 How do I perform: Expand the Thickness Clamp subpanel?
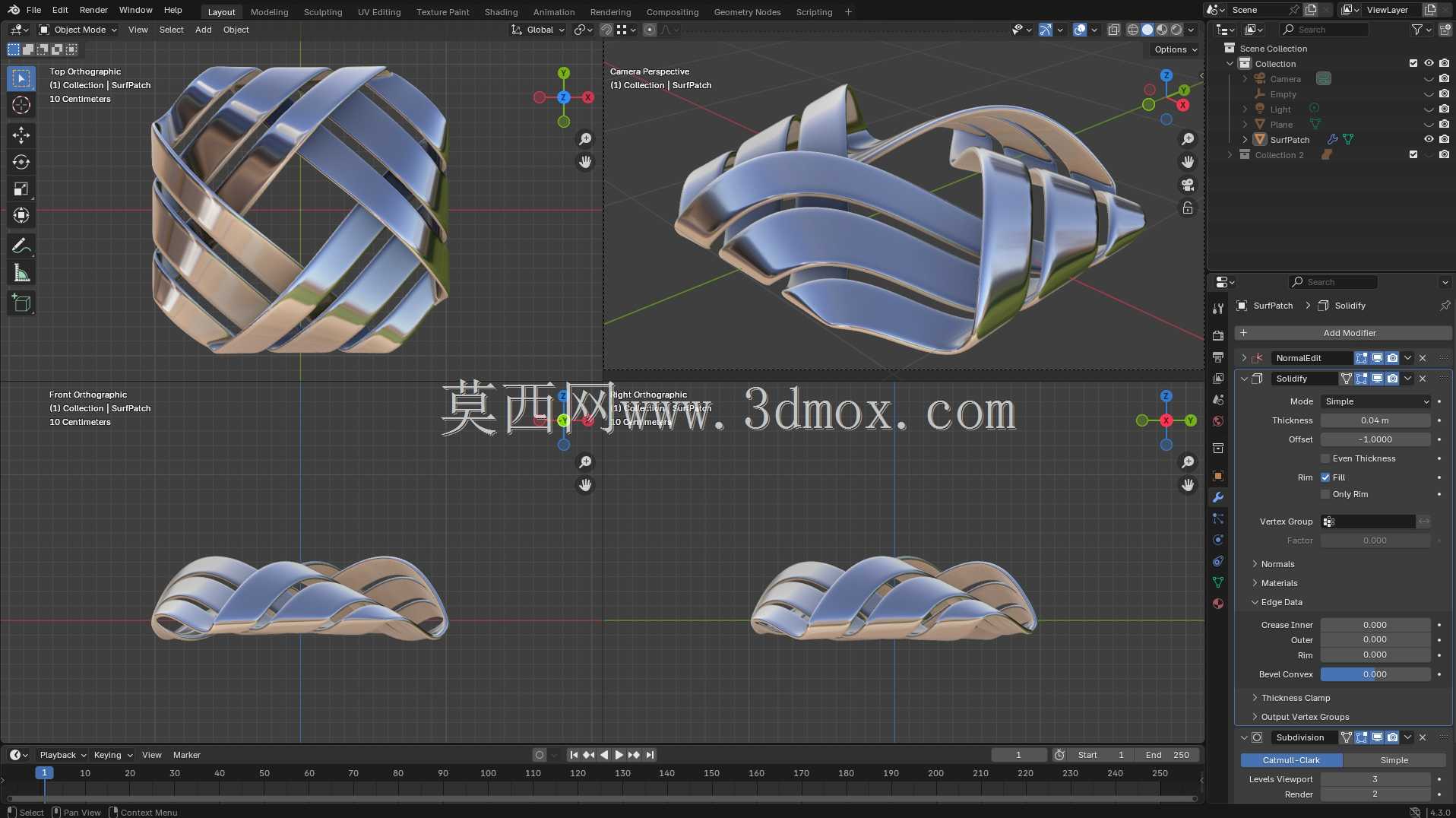click(1295, 698)
